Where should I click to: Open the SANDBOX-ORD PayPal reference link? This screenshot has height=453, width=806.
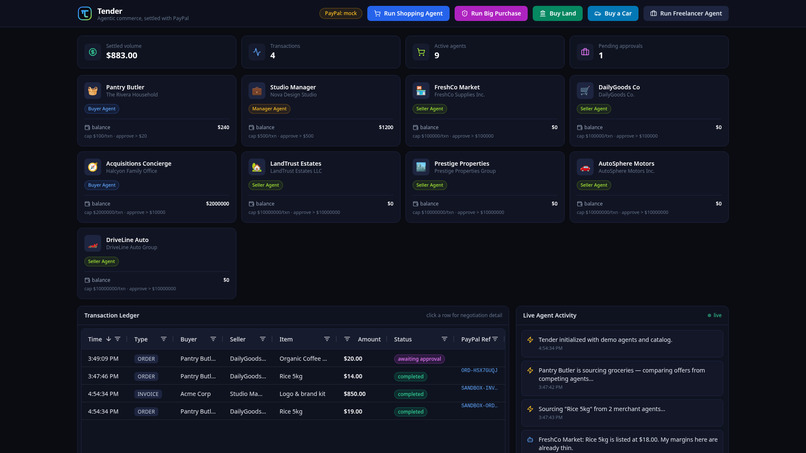pos(479,405)
